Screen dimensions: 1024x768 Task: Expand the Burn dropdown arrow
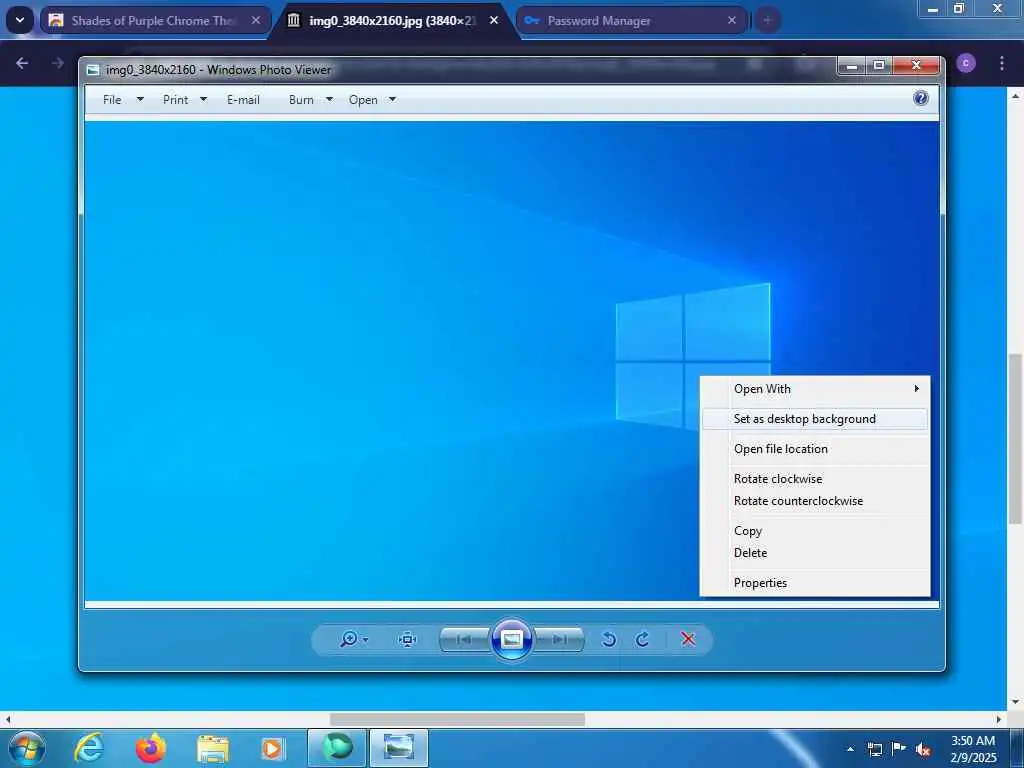(329, 100)
